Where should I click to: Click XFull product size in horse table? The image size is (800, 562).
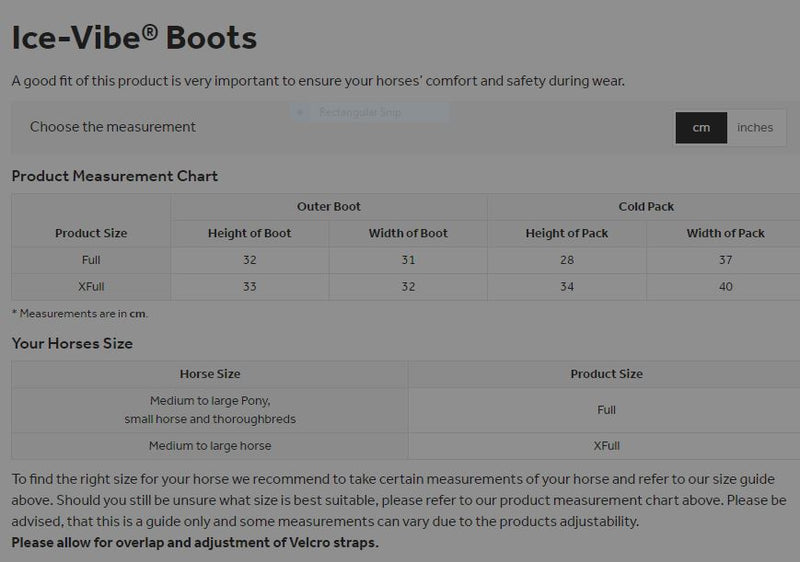tap(606, 446)
